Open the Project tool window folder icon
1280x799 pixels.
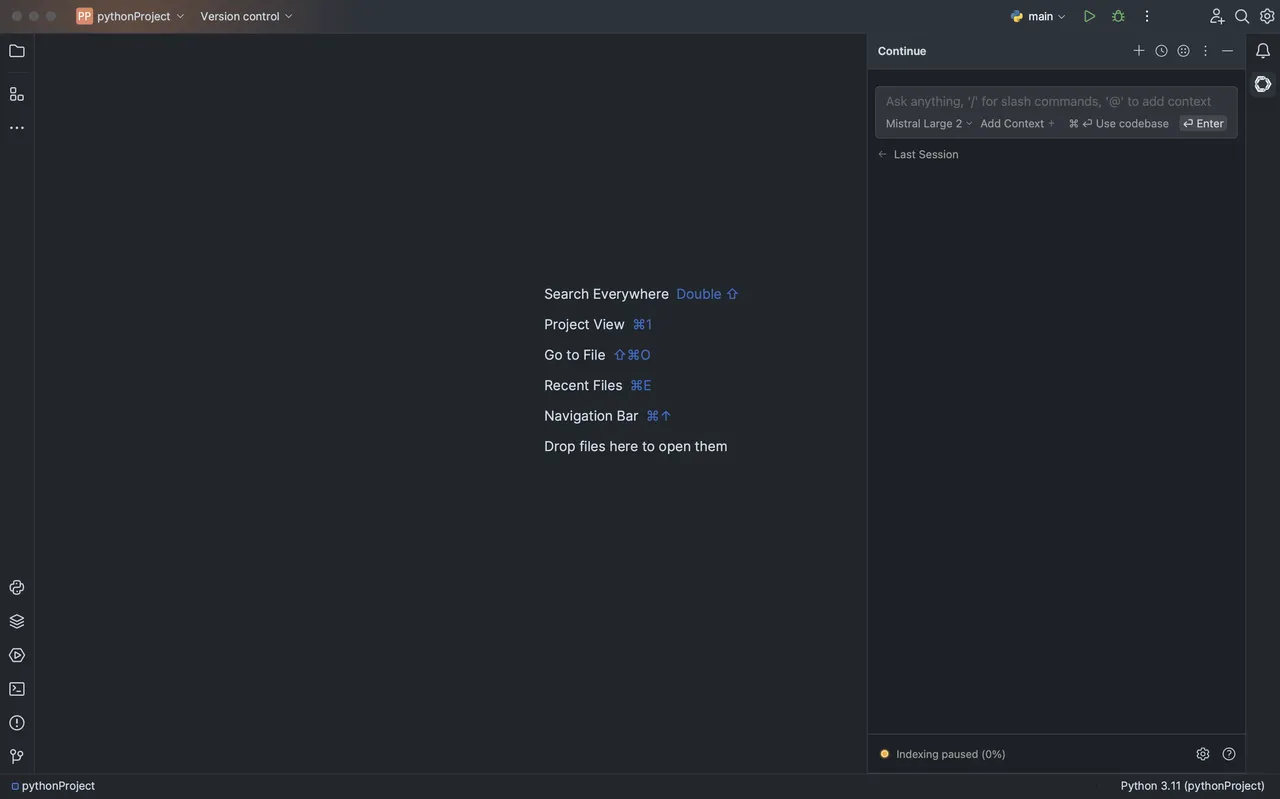[x=17, y=51]
